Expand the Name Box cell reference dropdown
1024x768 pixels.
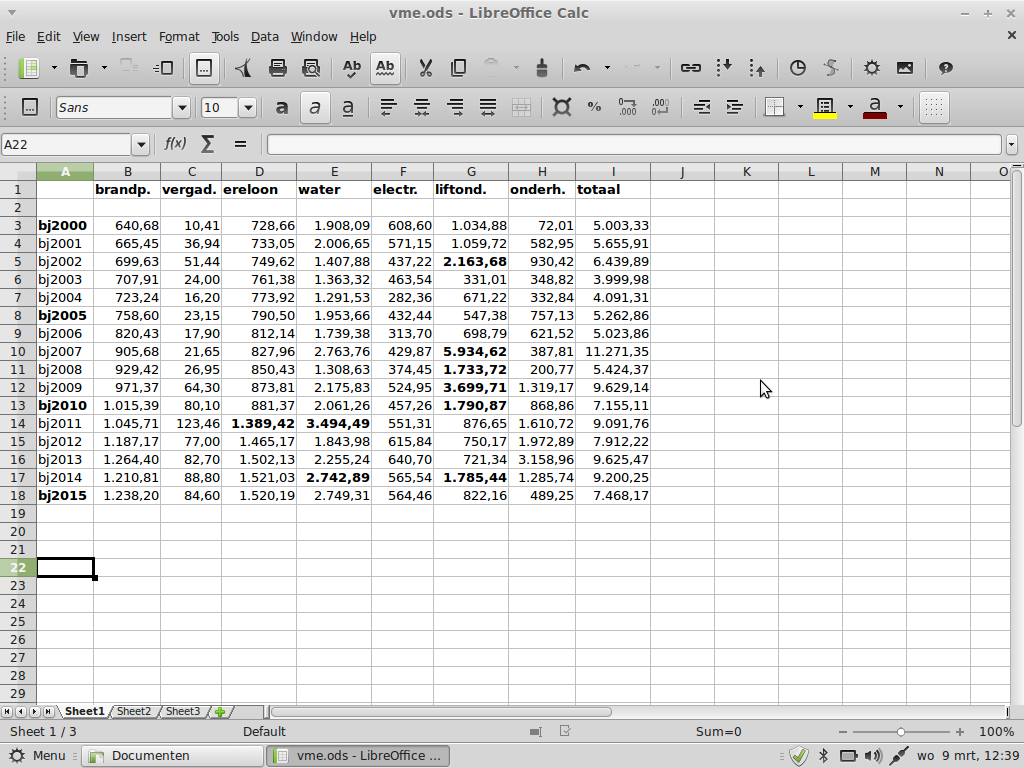pyautogui.click(x=140, y=145)
